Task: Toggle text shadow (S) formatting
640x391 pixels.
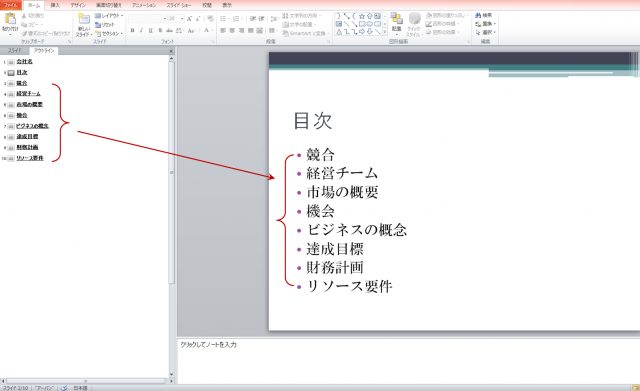Action: tap(160, 31)
